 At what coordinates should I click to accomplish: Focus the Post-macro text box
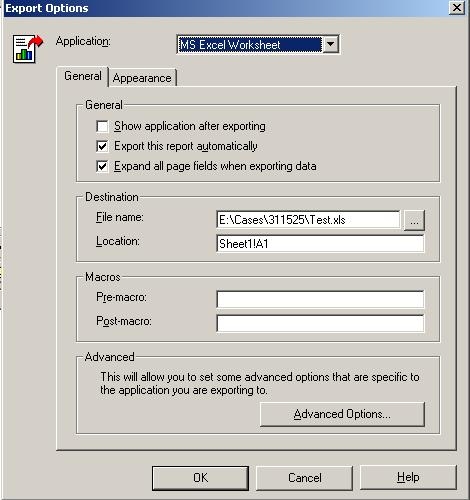[320, 323]
